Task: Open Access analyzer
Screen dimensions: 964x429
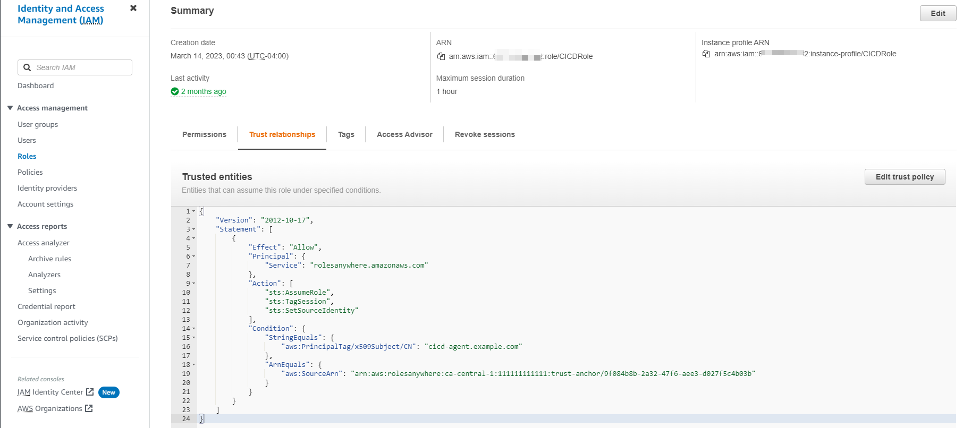Action: coord(43,243)
